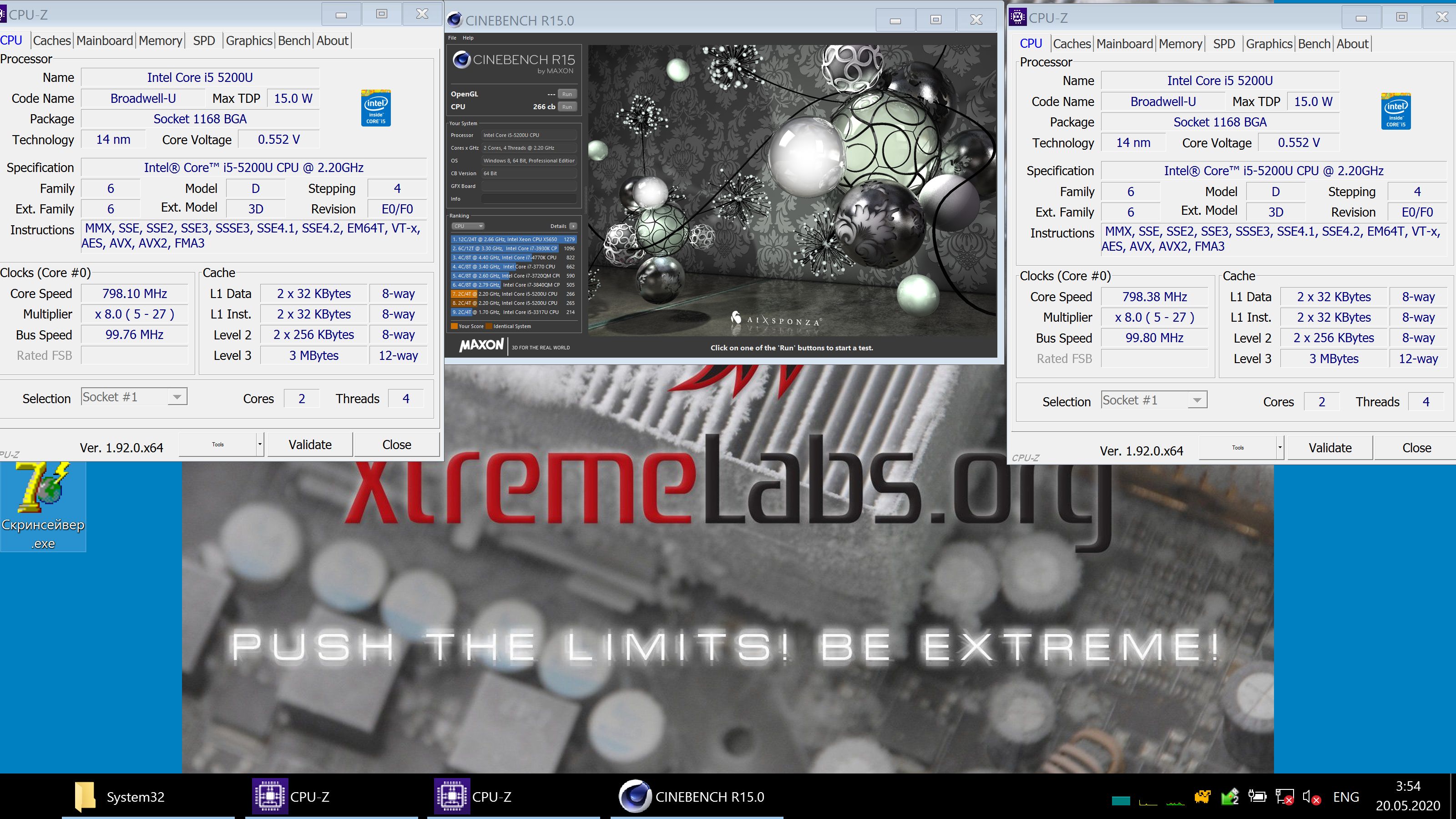Click Validate in left CPU-Z window
The height and width of the screenshot is (819, 1456).
[x=310, y=445]
